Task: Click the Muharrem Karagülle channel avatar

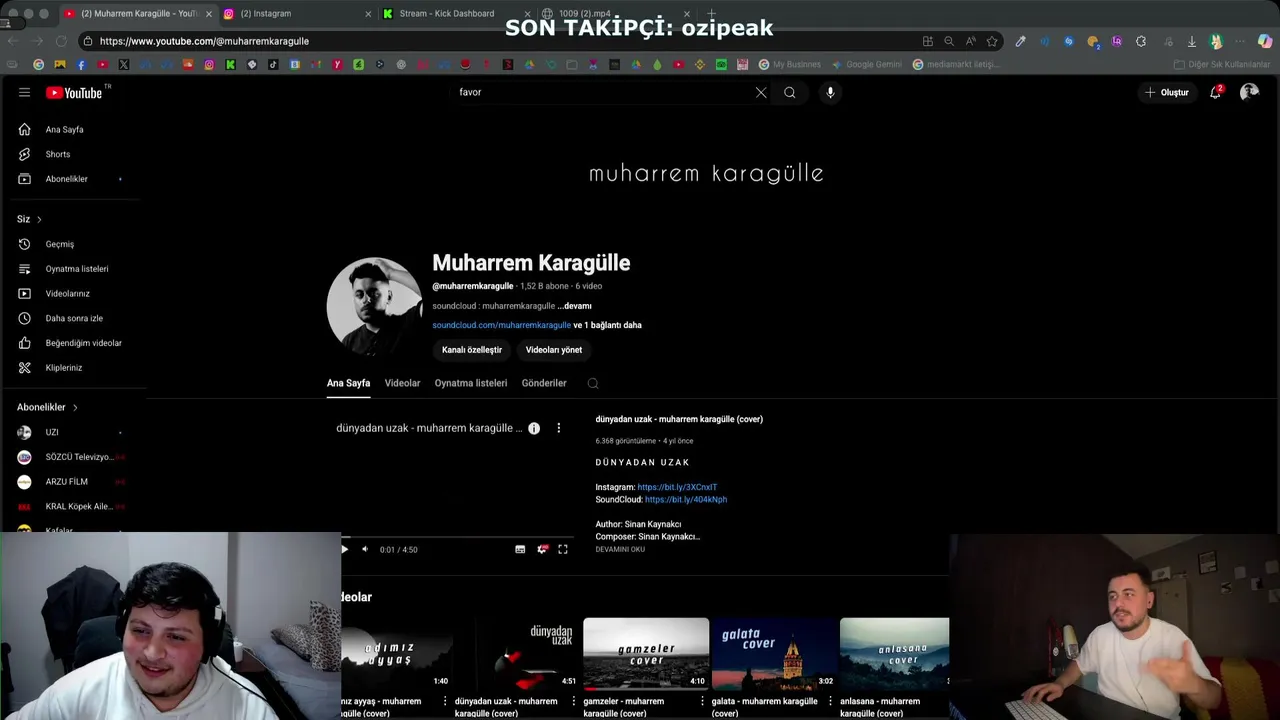Action: tap(375, 306)
